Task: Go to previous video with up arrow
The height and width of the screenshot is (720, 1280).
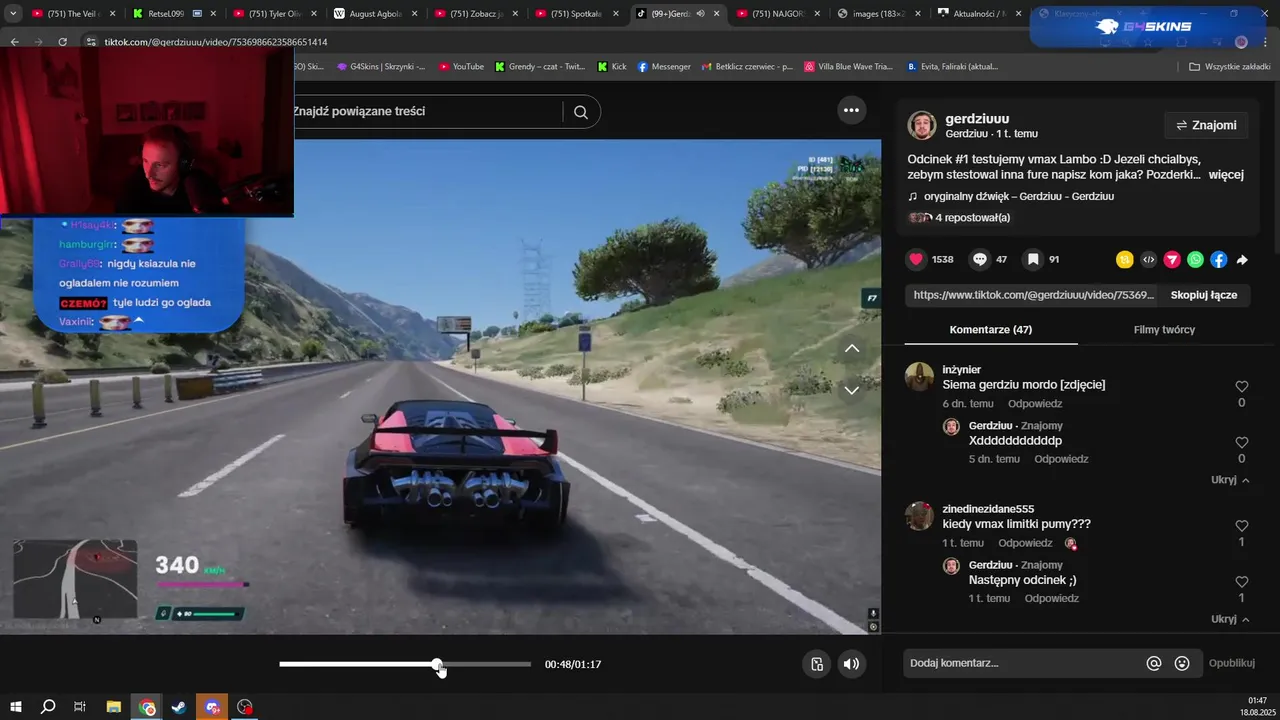Action: [852, 349]
